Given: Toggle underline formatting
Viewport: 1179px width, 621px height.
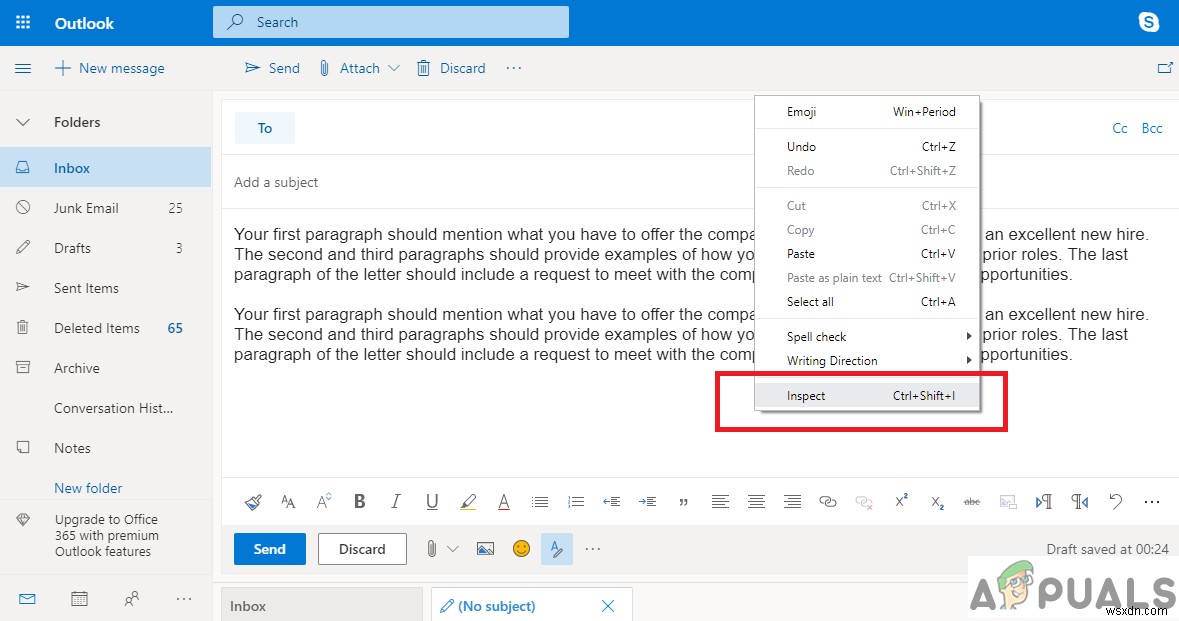Looking at the screenshot, I should 431,501.
